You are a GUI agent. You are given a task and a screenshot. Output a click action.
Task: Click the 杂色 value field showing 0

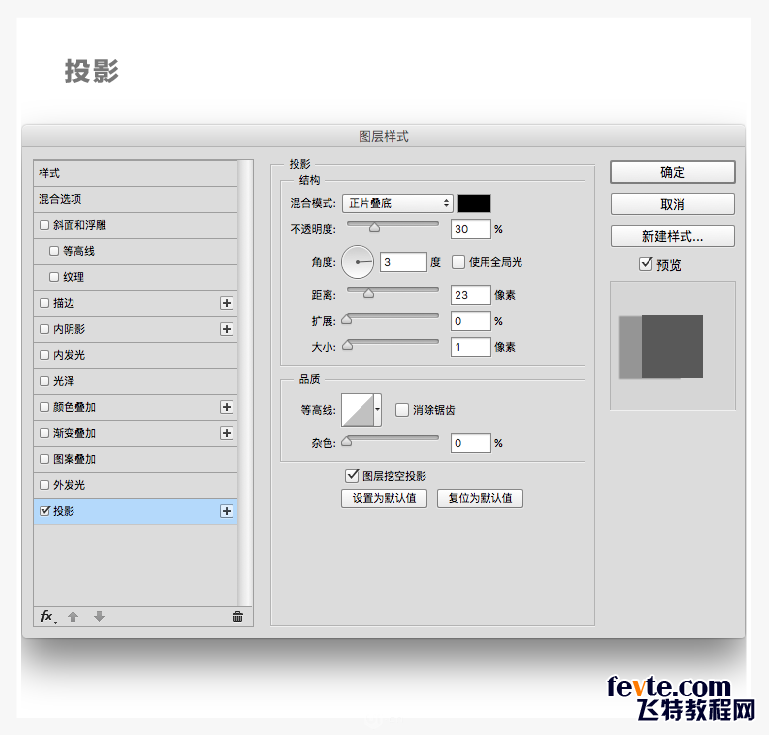pos(470,443)
